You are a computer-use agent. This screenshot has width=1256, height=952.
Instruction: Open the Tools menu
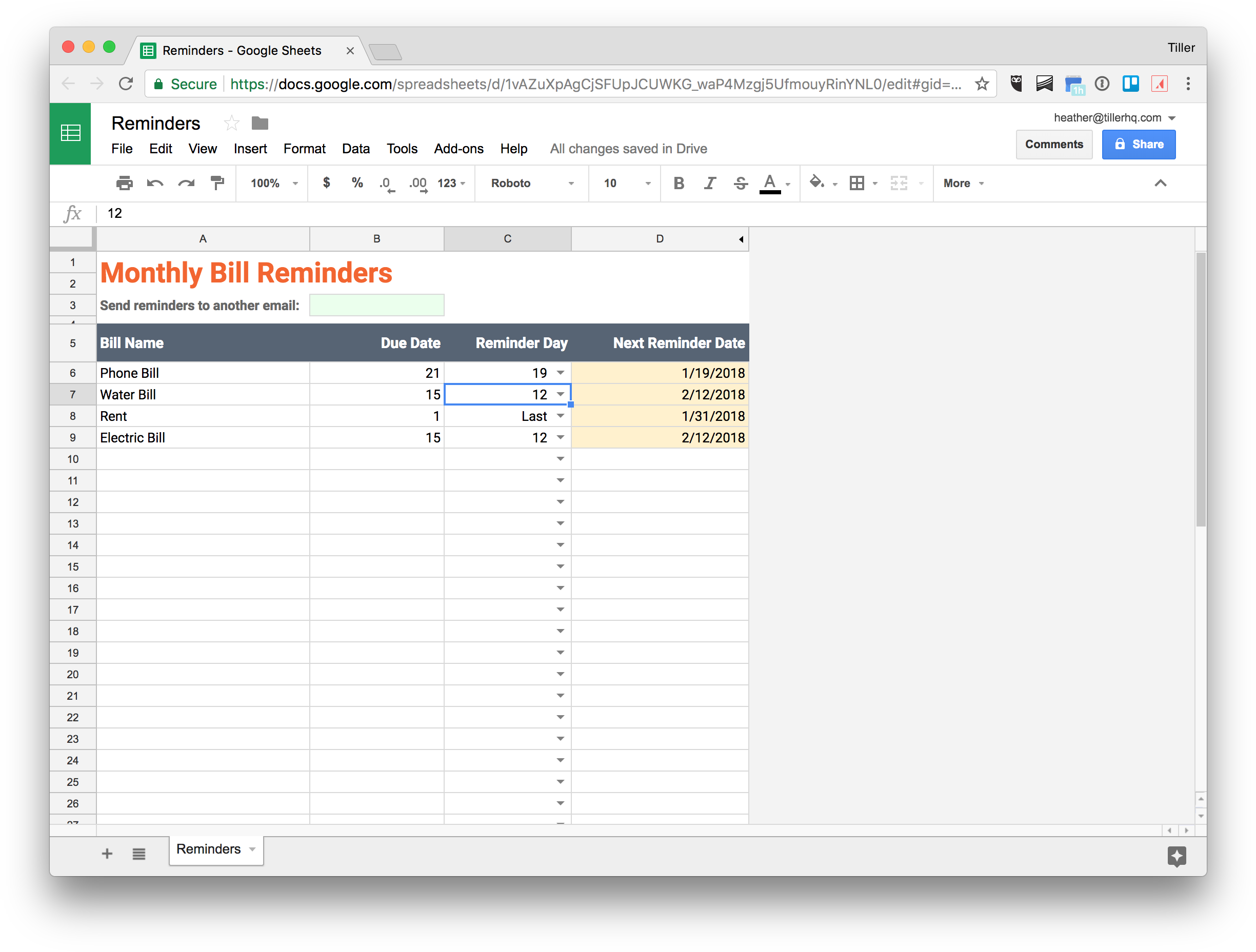402,149
